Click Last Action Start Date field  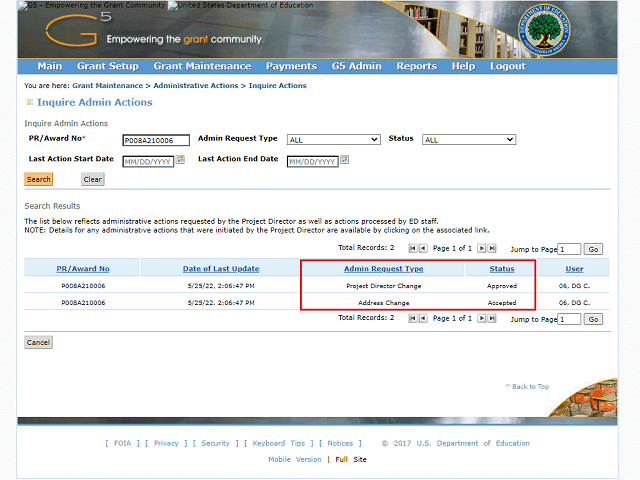(148, 162)
